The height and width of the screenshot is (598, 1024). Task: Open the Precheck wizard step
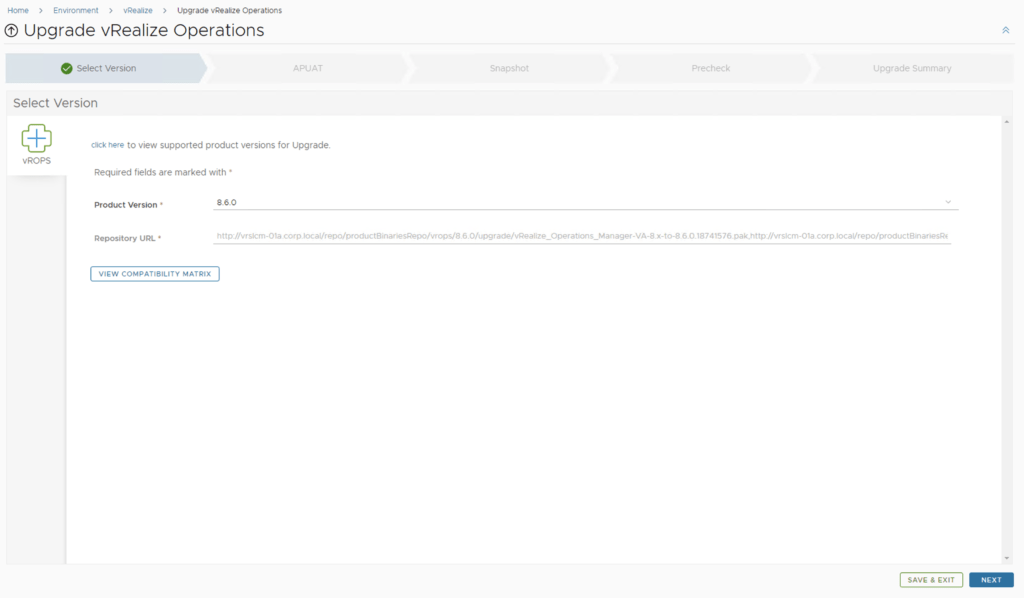tap(711, 69)
